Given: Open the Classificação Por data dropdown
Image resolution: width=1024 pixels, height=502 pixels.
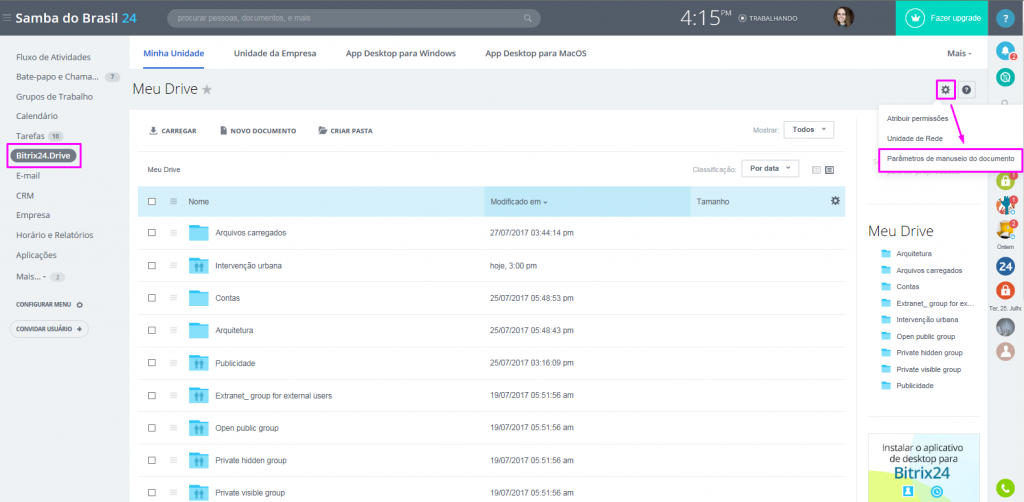Looking at the screenshot, I should 770,168.
